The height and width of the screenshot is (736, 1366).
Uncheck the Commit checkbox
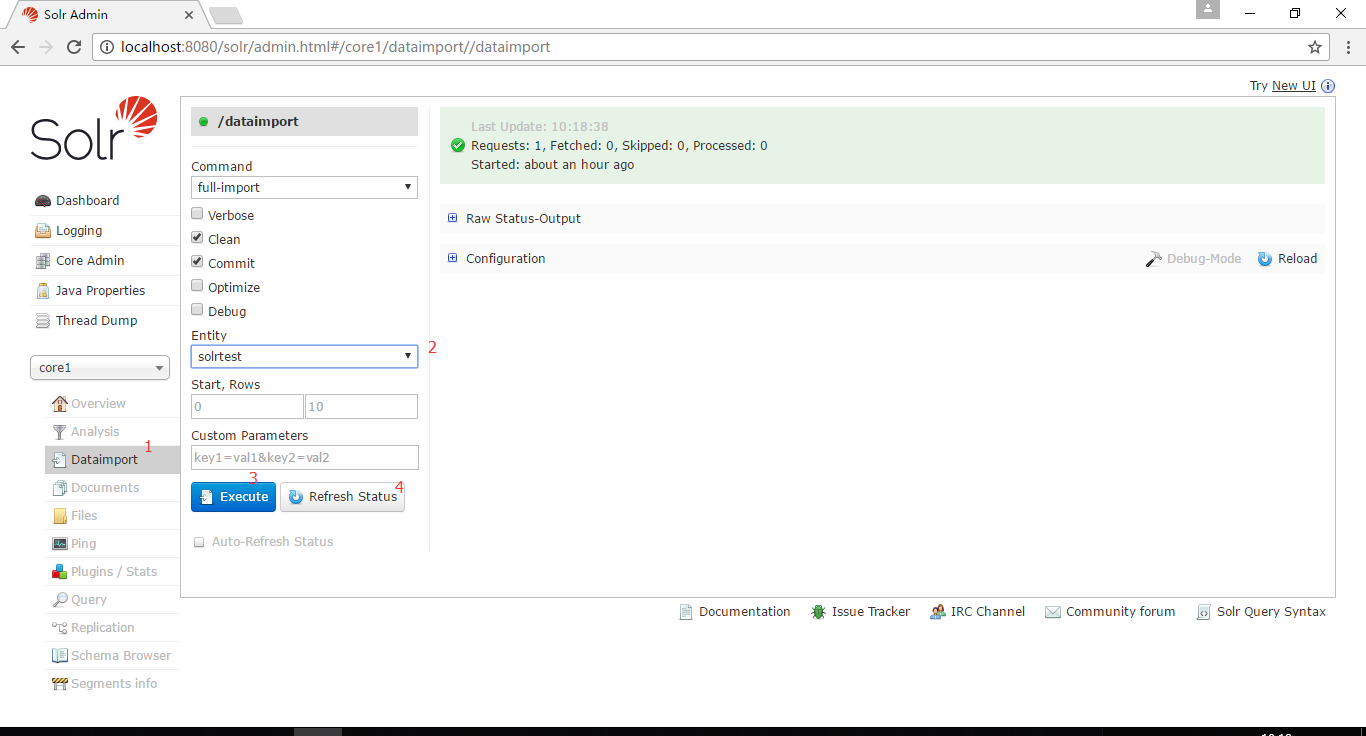[x=198, y=262]
